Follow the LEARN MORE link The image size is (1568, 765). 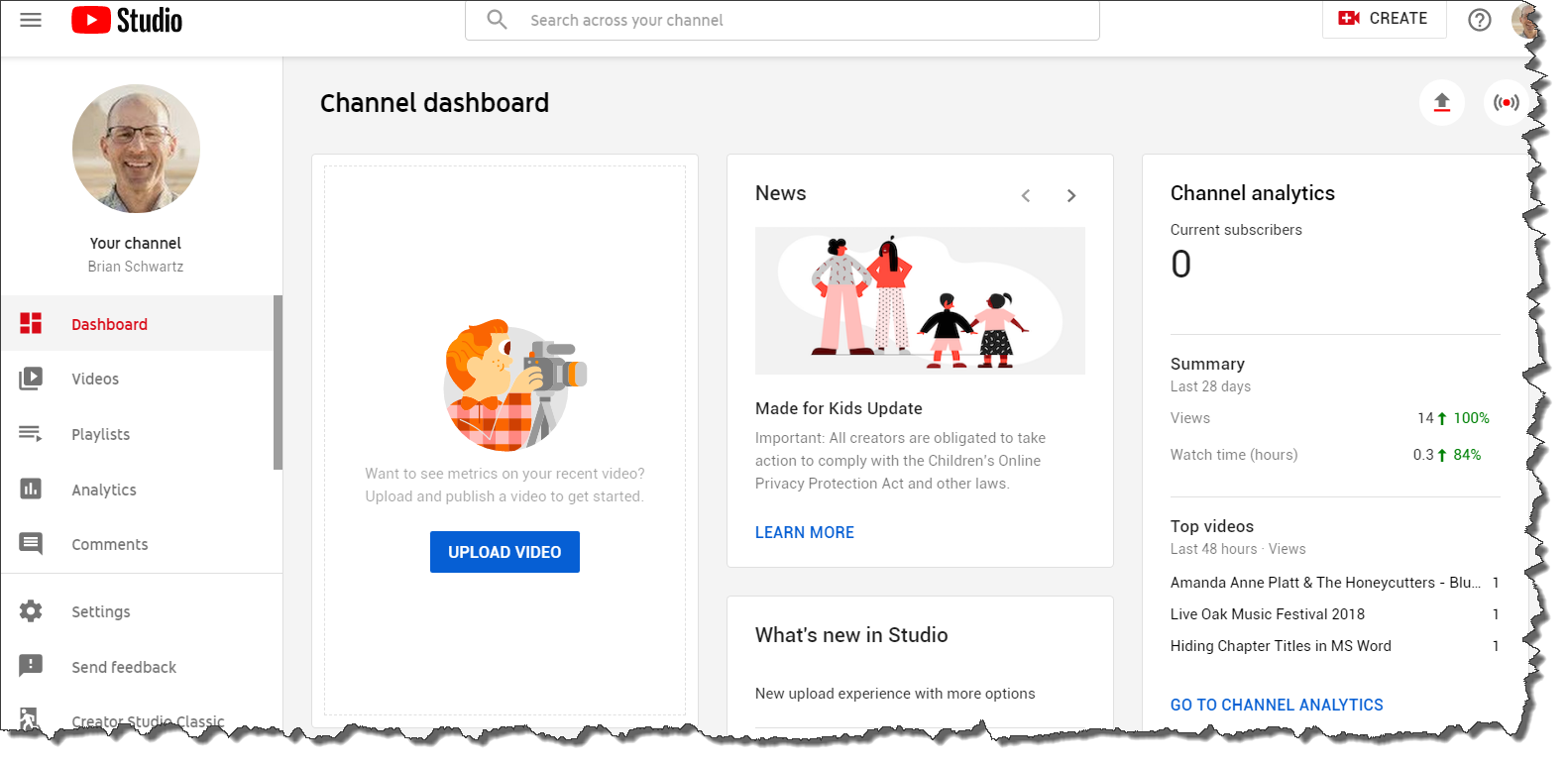click(805, 532)
